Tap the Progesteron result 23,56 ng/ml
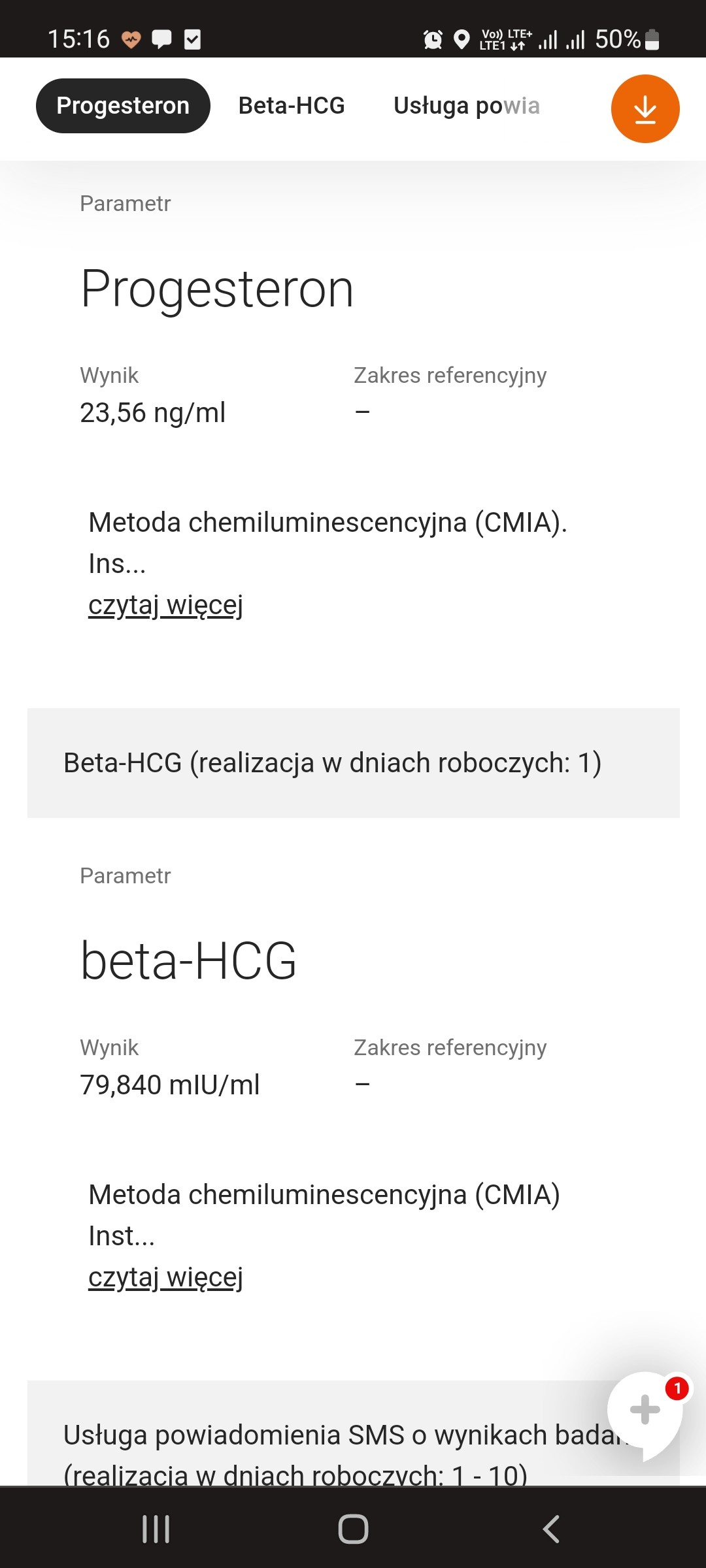Image resolution: width=706 pixels, height=1568 pixels. click(152, 413)
